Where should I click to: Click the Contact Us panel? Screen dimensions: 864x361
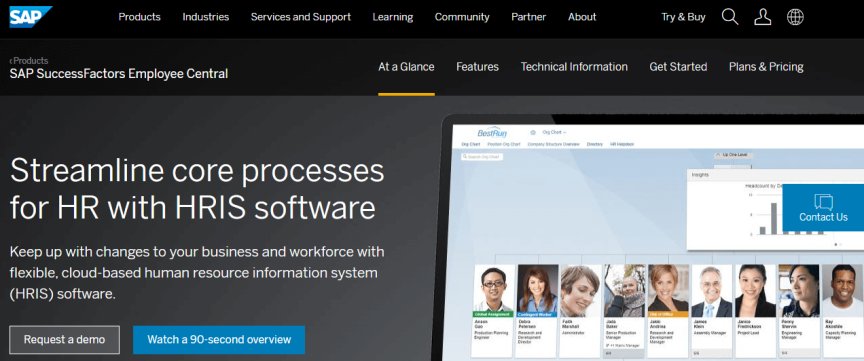[x=823, y=208]
